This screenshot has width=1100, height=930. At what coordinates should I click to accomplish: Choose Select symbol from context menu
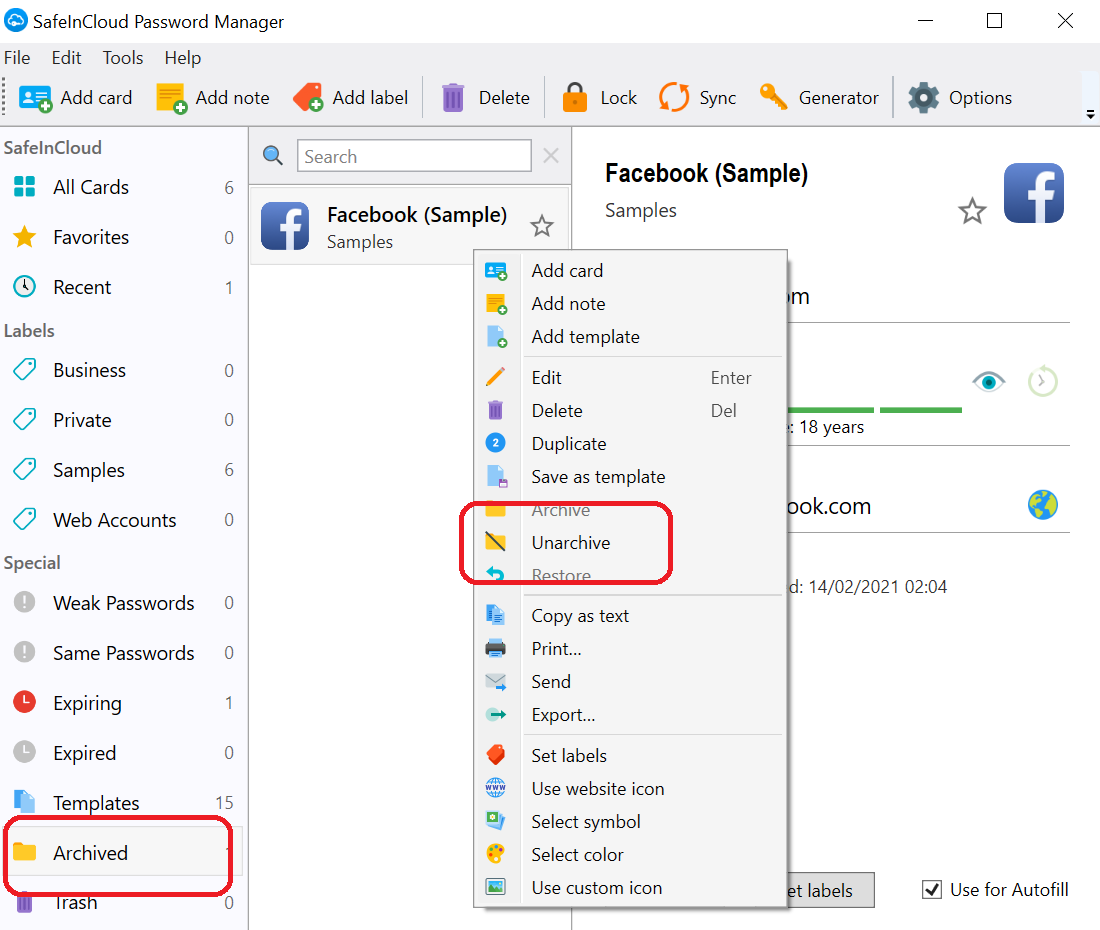(x=630, y=821)
